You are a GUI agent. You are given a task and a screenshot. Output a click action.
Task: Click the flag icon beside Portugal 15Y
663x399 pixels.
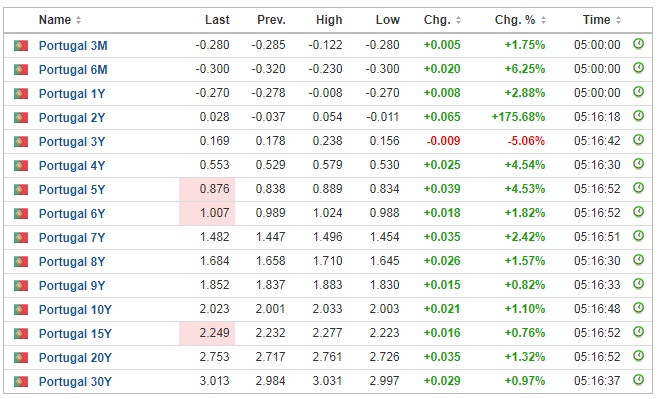21,333
